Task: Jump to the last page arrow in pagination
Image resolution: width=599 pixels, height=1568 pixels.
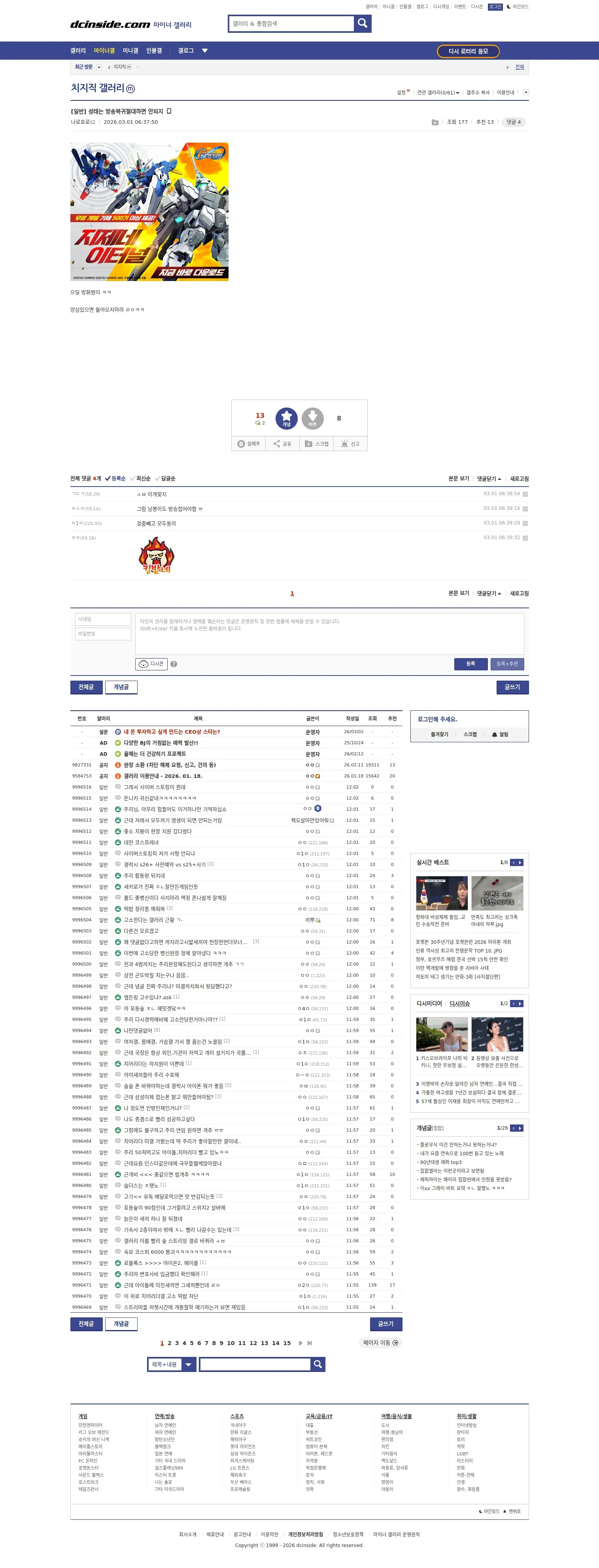Action: click(310, 1343)
